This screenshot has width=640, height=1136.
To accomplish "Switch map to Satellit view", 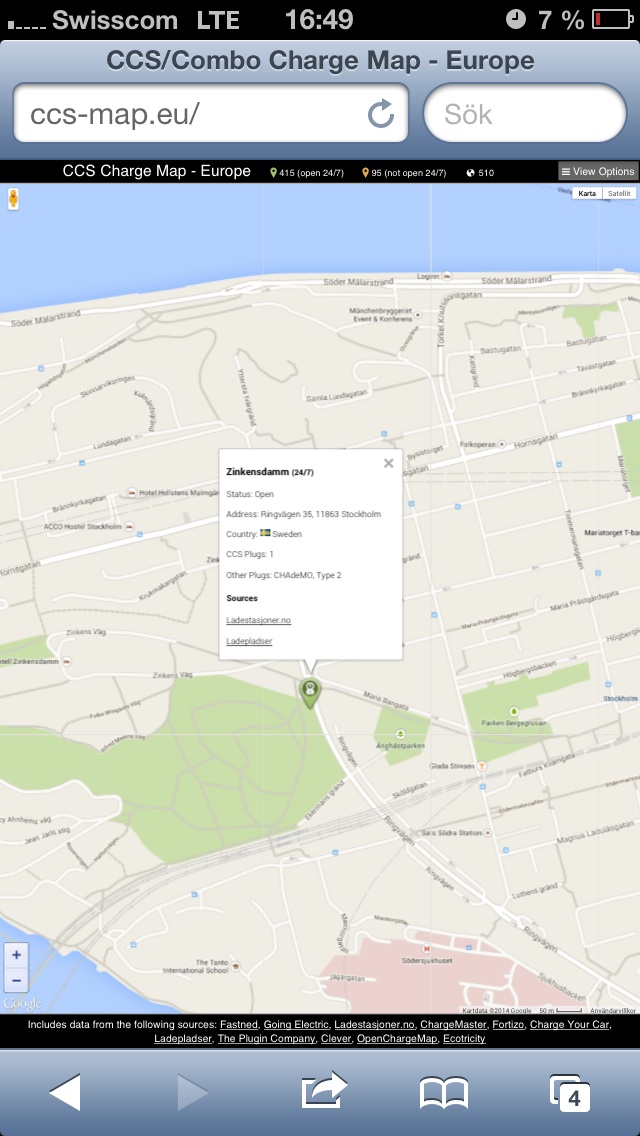I will pyautogui.click(x=619, y=193).
